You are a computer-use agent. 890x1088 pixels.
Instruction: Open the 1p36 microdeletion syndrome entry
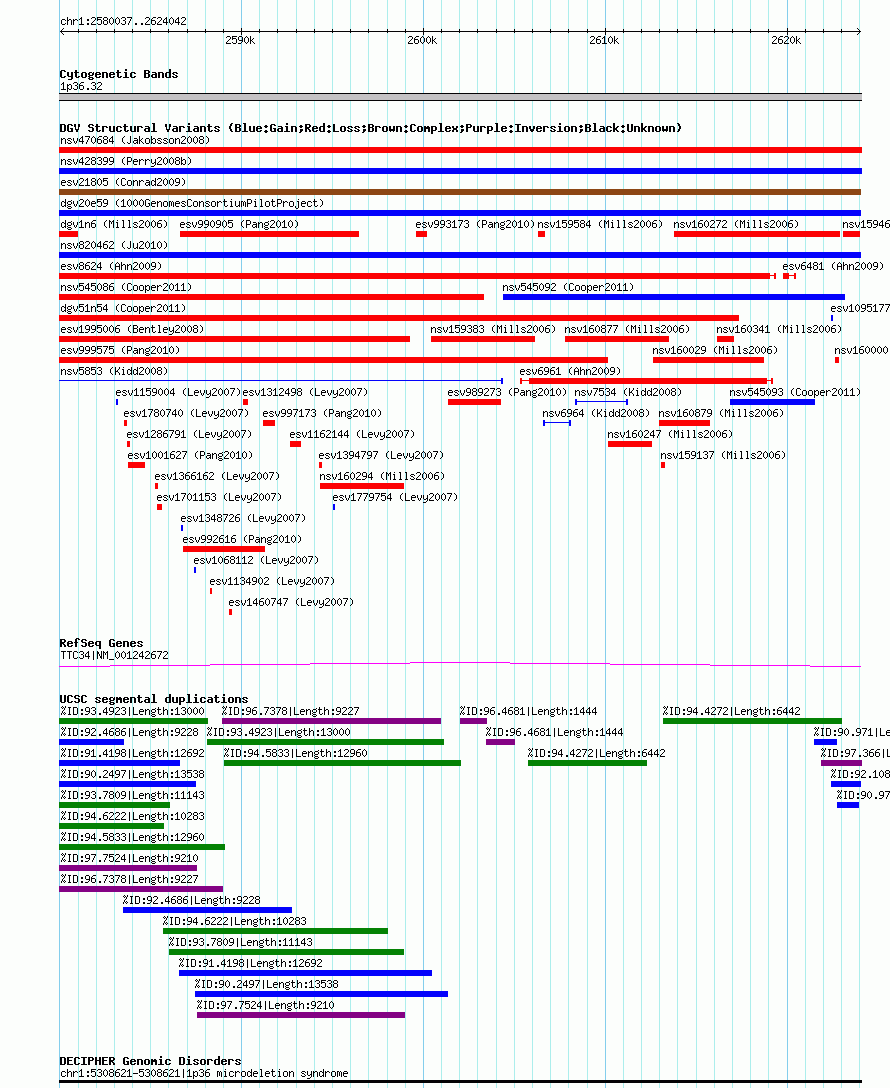tap(205, 1073)
